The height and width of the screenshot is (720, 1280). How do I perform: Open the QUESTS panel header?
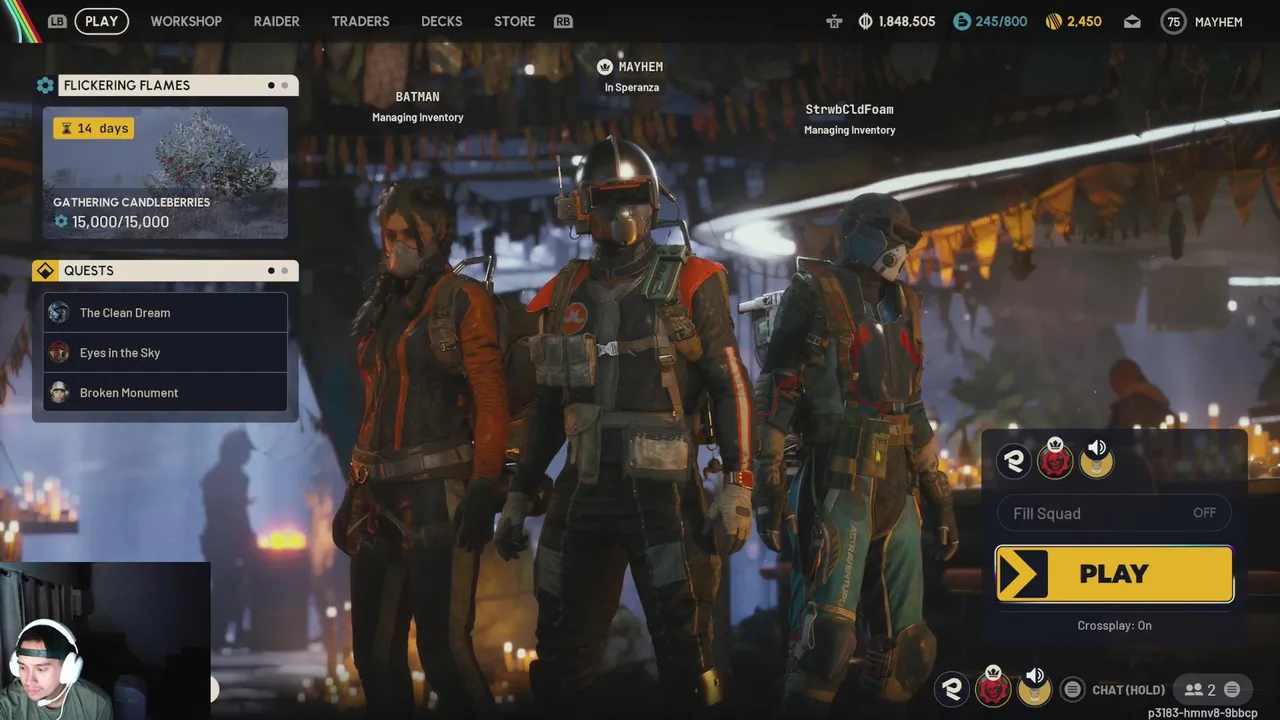pos(178,271)
